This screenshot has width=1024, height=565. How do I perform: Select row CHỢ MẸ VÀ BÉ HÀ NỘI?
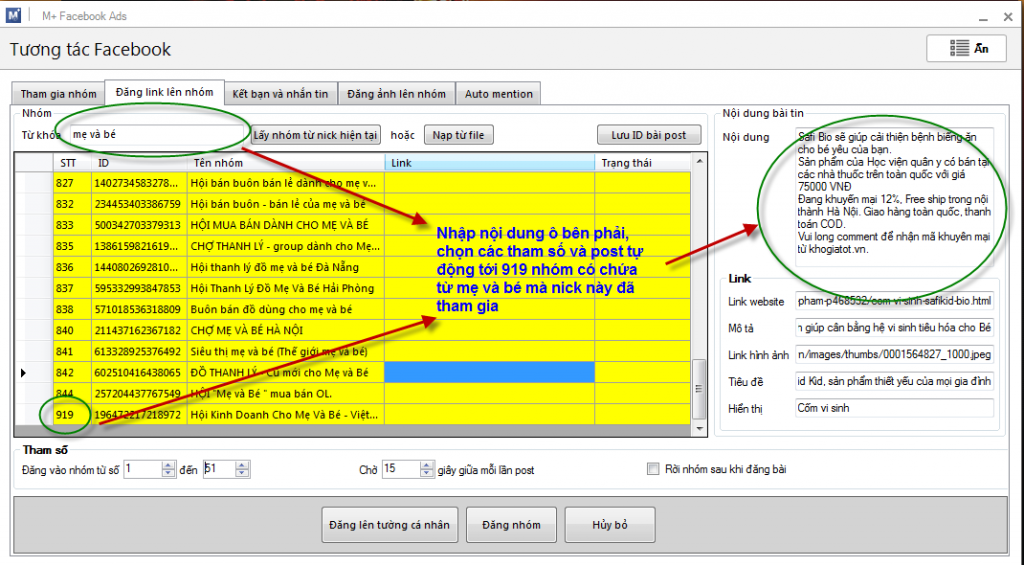coord(353,331)
